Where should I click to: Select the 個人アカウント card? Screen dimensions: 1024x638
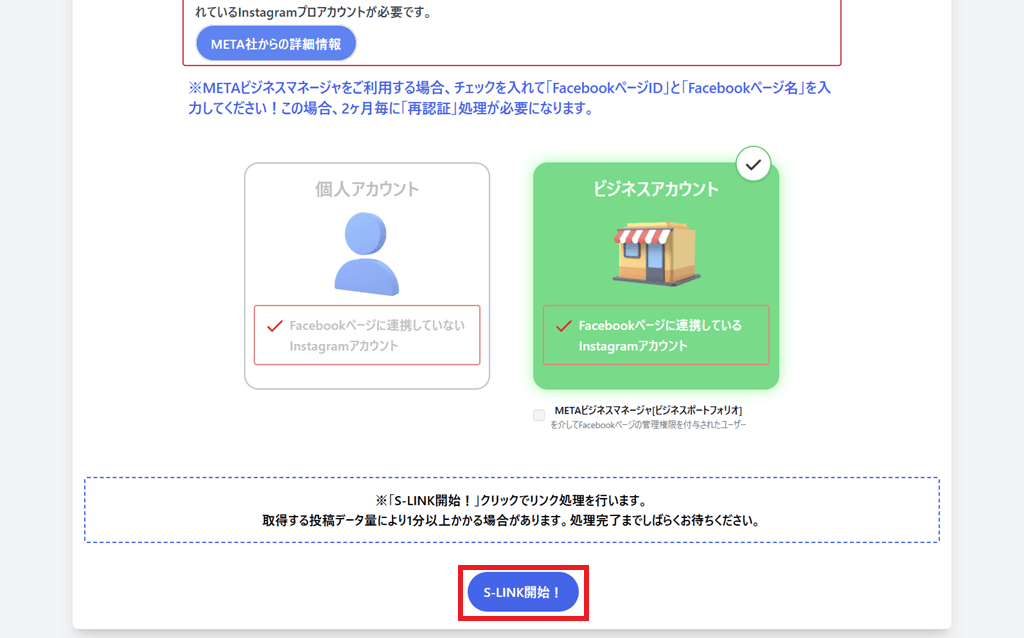coord(367,275)
